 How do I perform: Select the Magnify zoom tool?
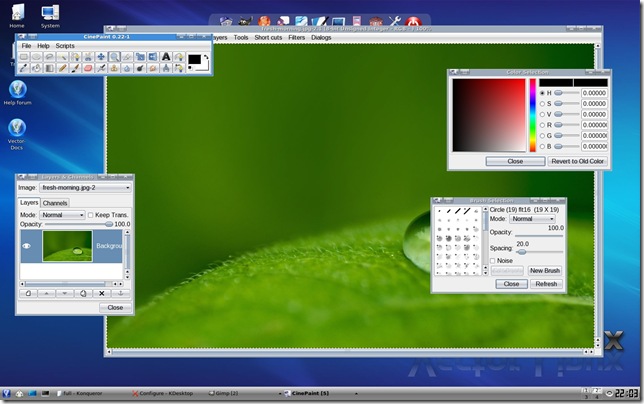point(114,57)
